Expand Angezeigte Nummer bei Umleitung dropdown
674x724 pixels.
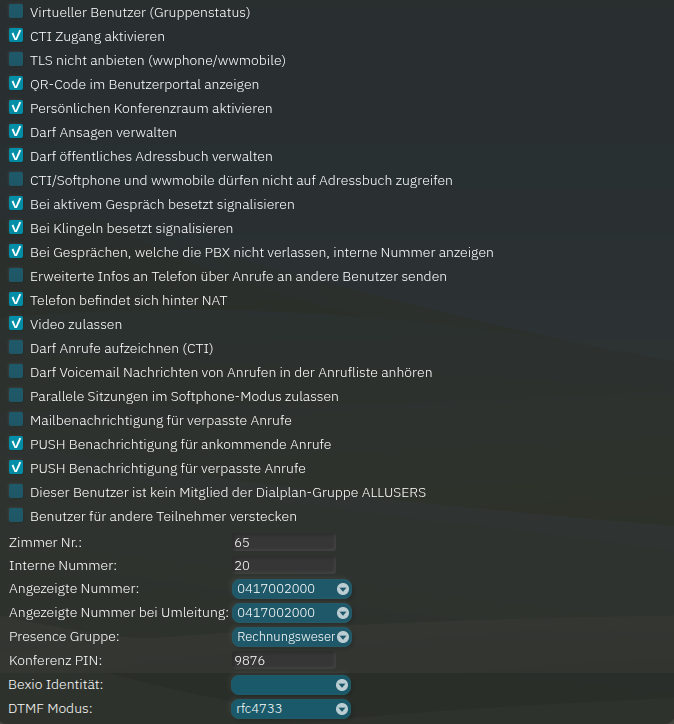coord(291,612)
